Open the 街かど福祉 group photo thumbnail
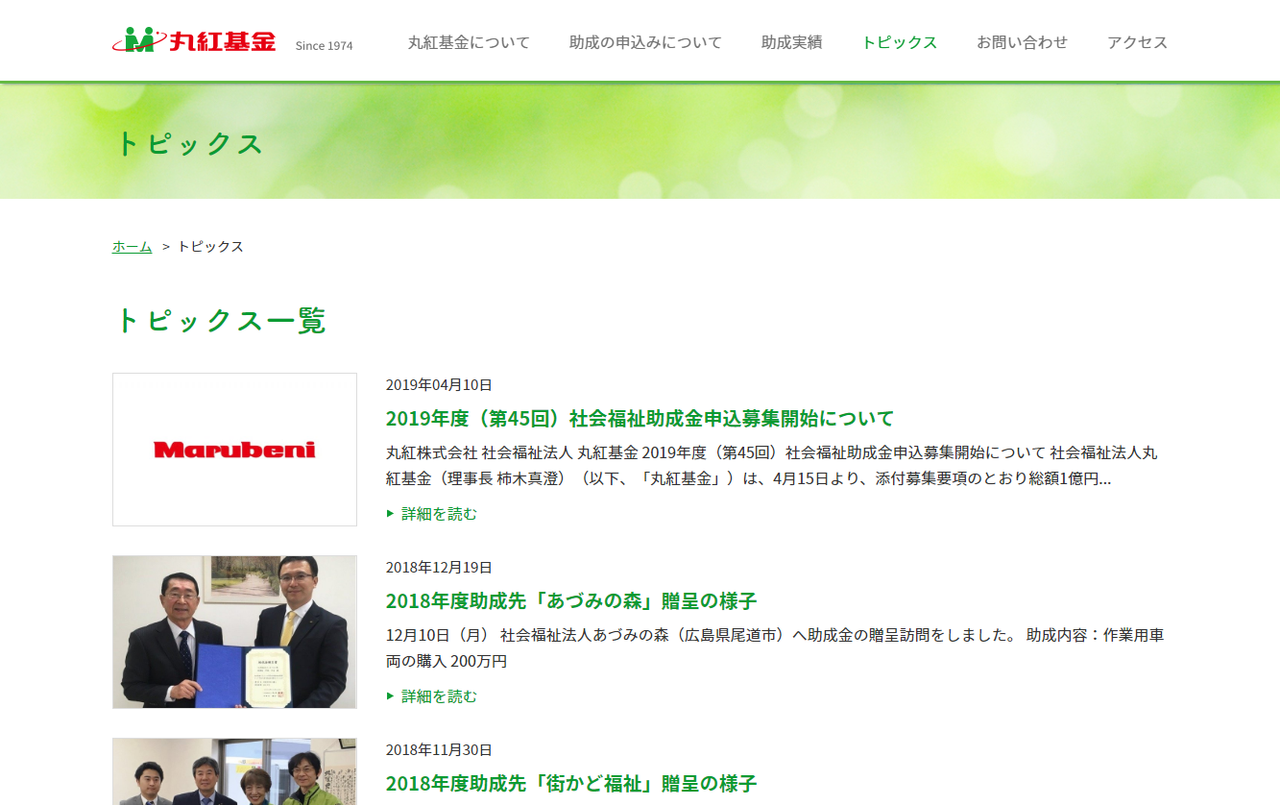This screenshot has height=805, width=1280. [234, 772]
